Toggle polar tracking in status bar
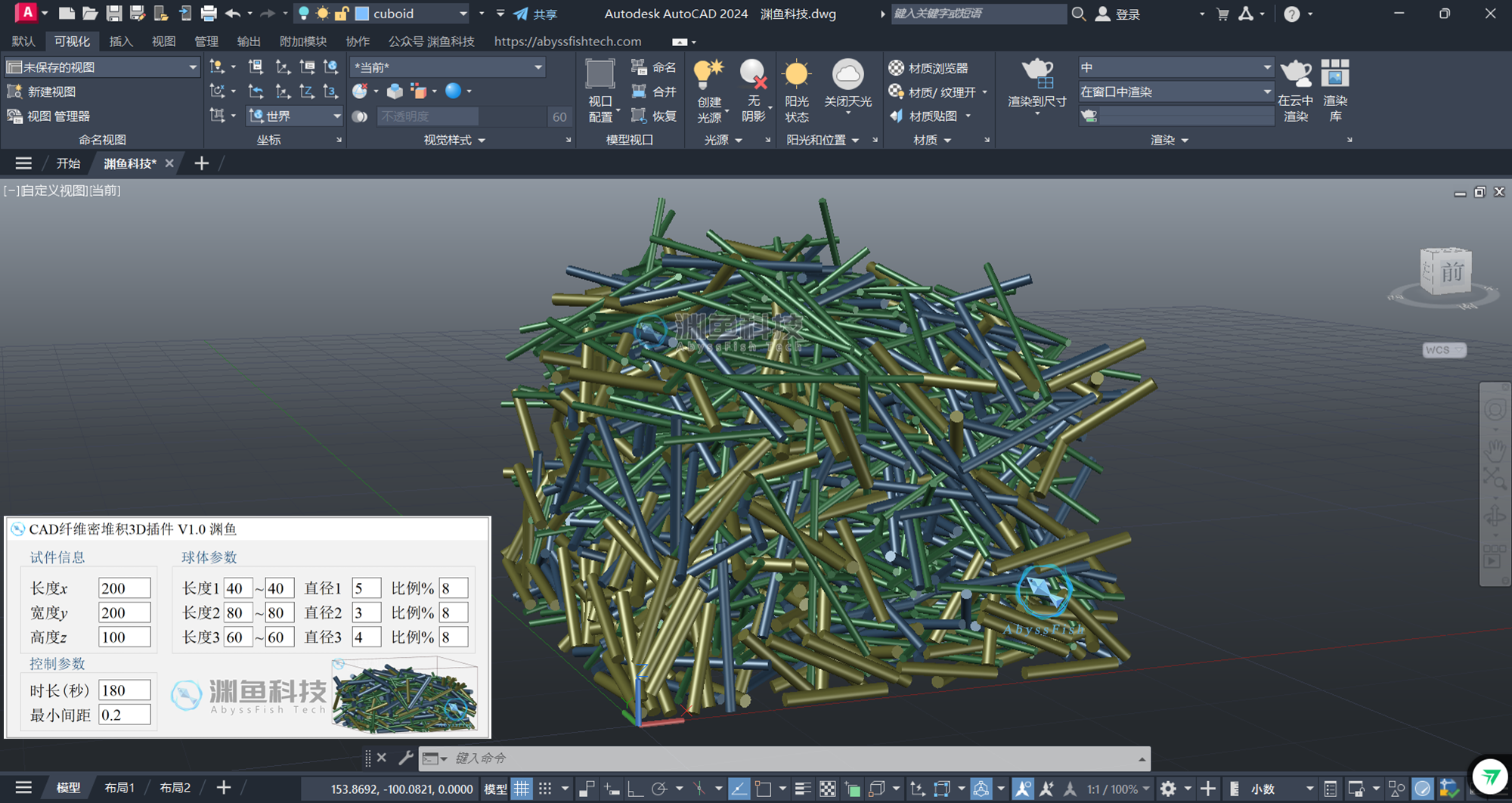This screenshot has width=1512, height=803. click(x=659, y=789)
